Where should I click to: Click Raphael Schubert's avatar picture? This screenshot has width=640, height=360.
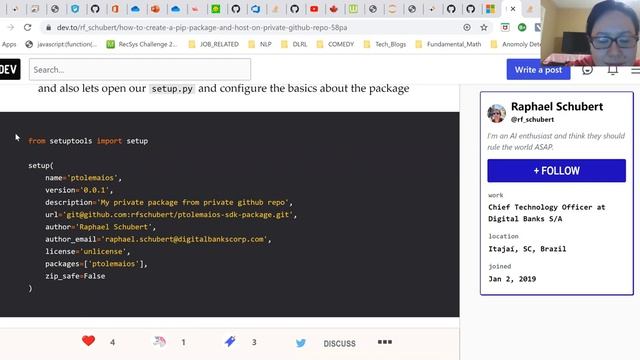496,113
